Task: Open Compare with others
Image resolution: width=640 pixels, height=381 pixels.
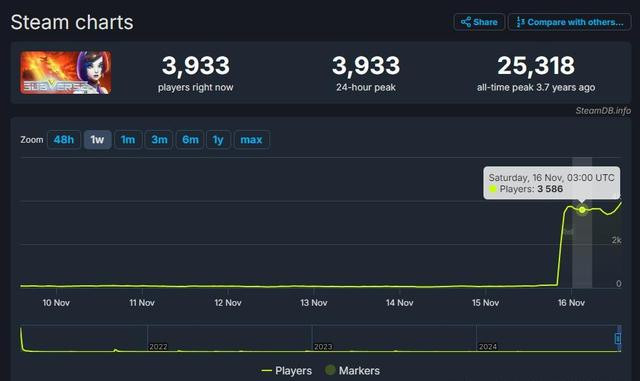Action: click(569, 22)
